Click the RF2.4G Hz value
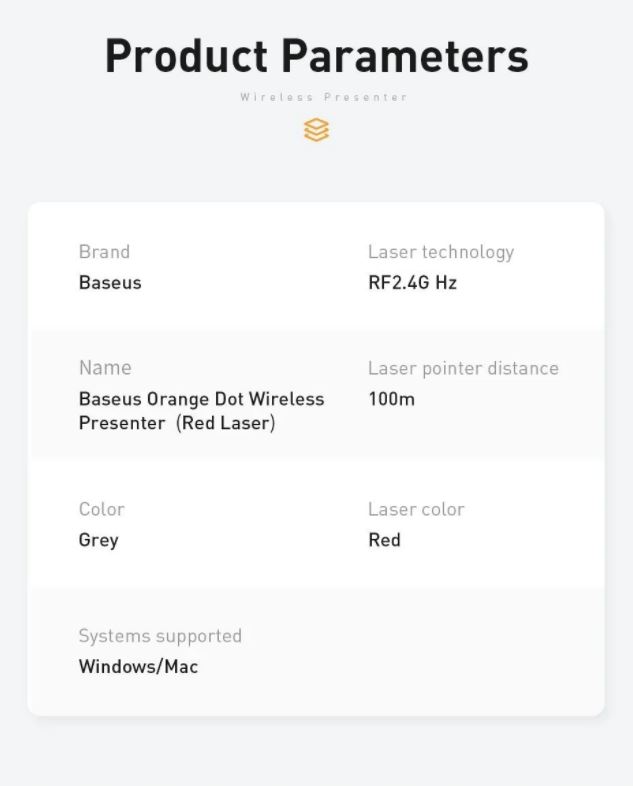Image resolution: width=633 pixels, height=786 pixels. (x=412, y=283)
